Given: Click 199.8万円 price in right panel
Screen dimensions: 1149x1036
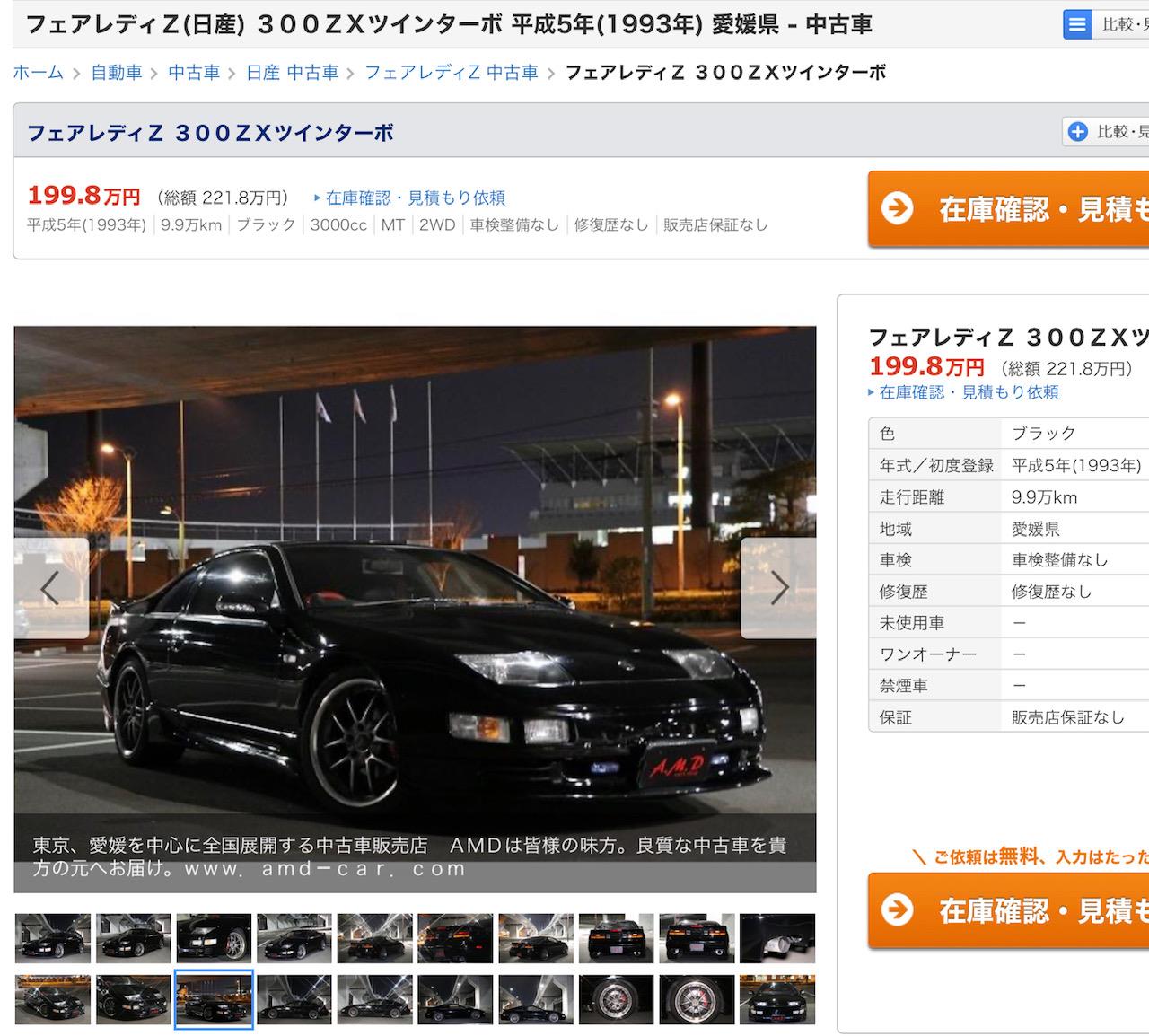Looking at the screenshot, I should (926, 366).
